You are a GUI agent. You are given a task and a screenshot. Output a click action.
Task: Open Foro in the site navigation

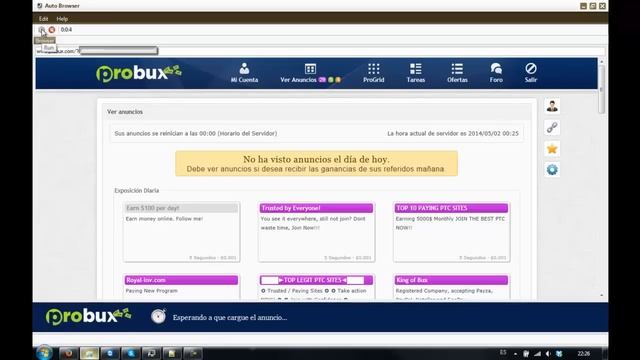496,73
